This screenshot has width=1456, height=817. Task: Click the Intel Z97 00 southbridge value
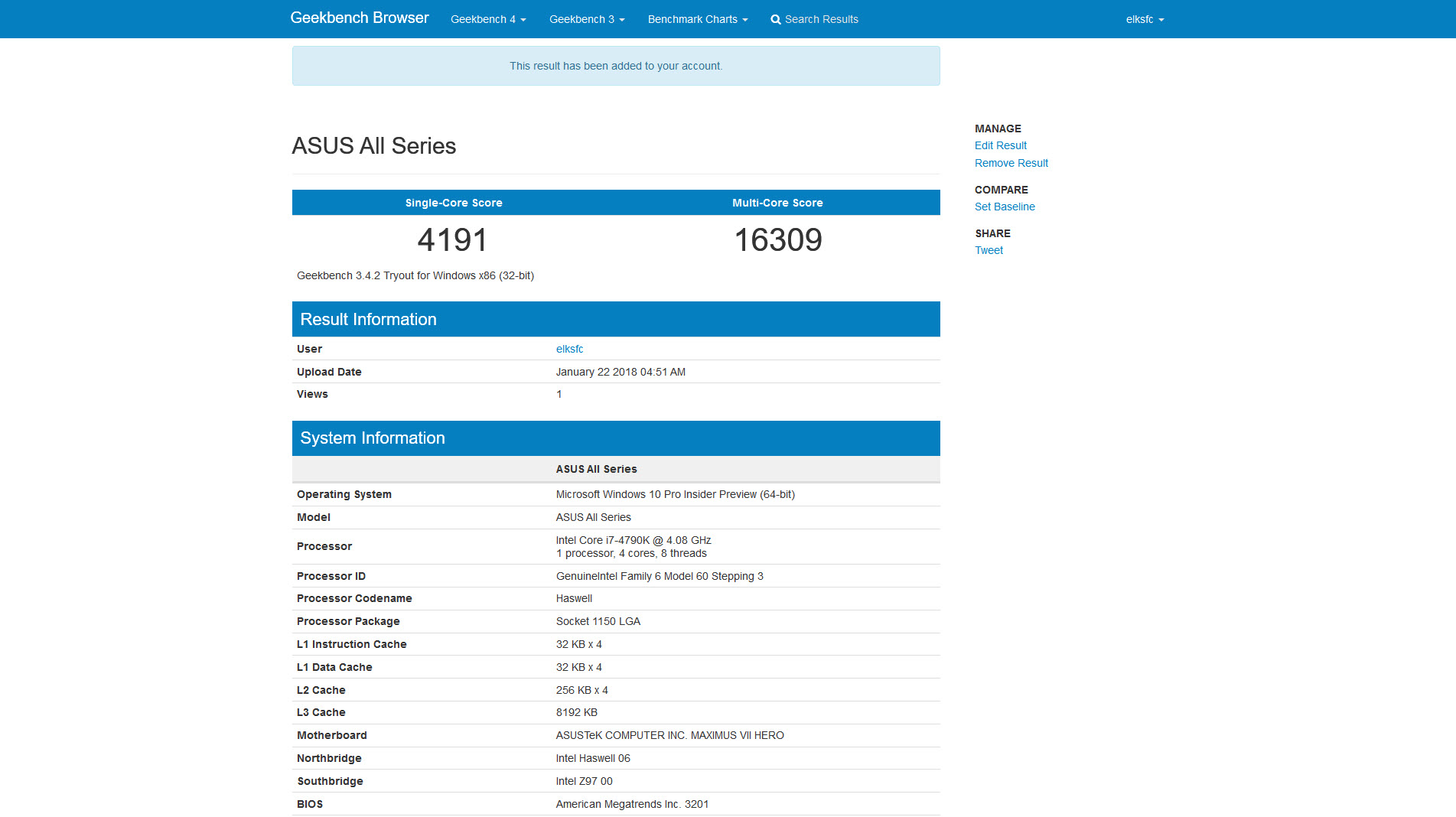click(585, 781)
